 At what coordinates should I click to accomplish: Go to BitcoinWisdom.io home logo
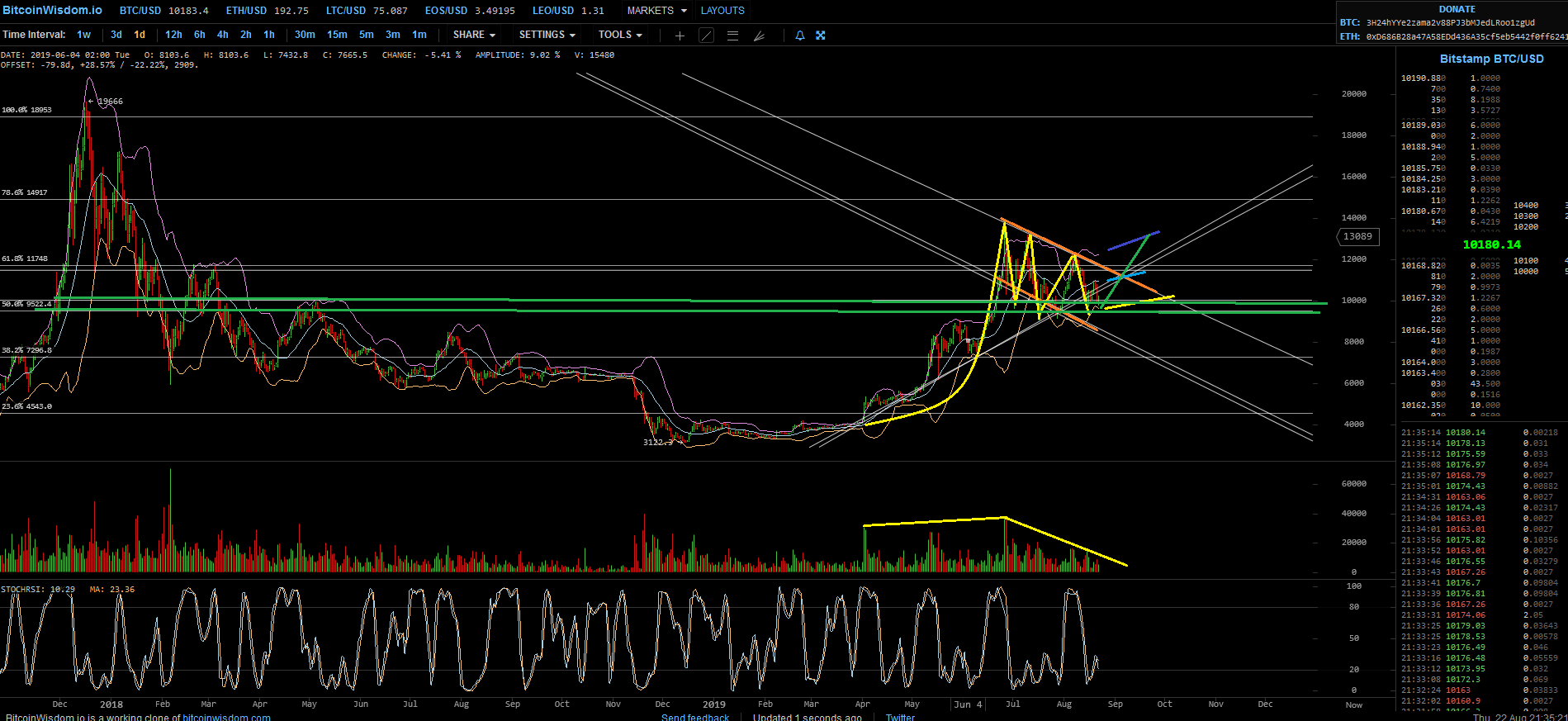[x=53, y=10]
